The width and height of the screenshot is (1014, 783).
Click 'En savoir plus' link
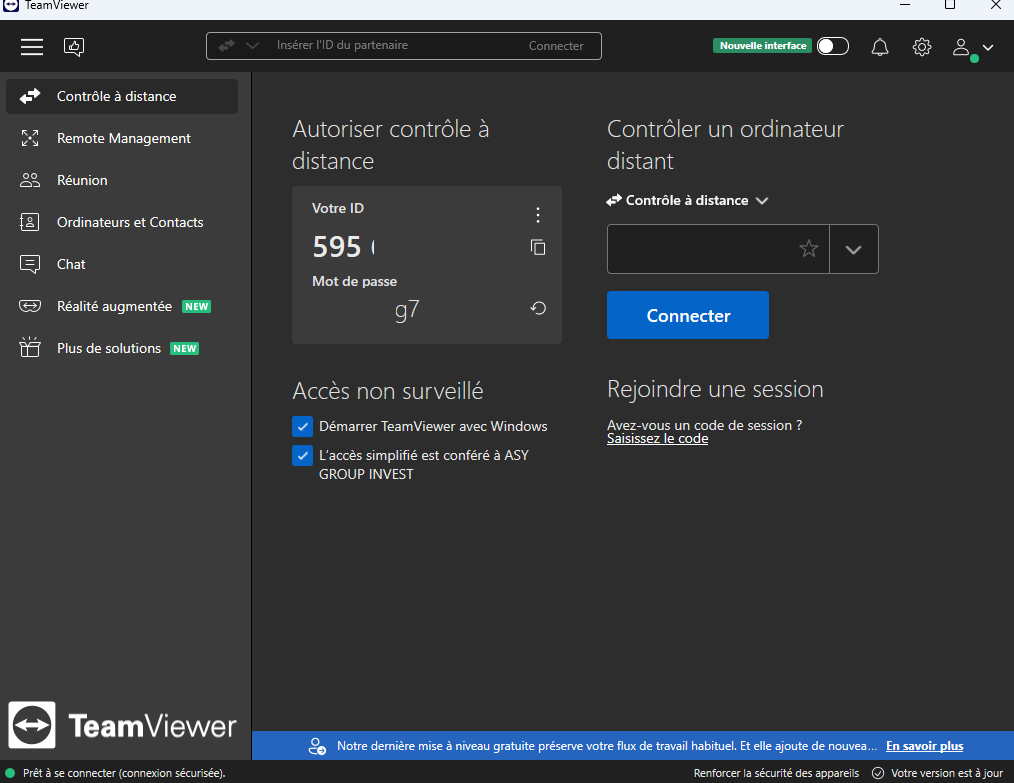pyautogui.click(x=924, y=746)
